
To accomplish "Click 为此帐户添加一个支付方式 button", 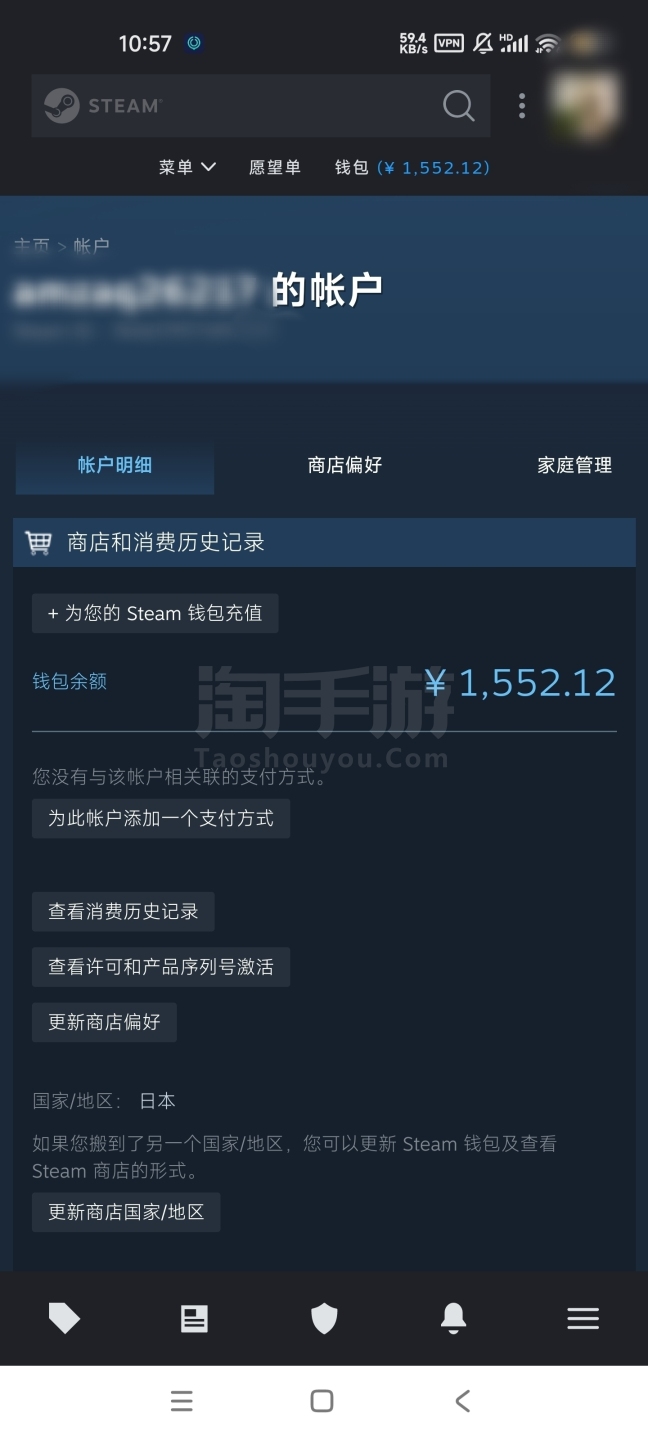I will click(161, 818).
